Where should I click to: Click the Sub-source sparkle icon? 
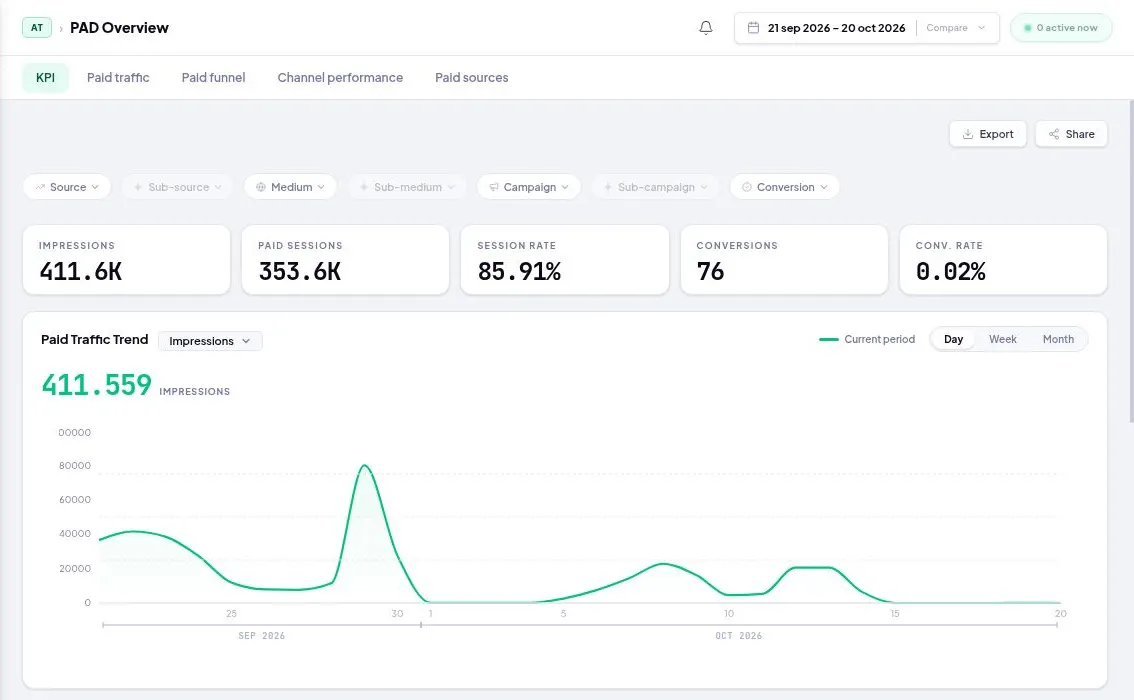coord(138,187)
